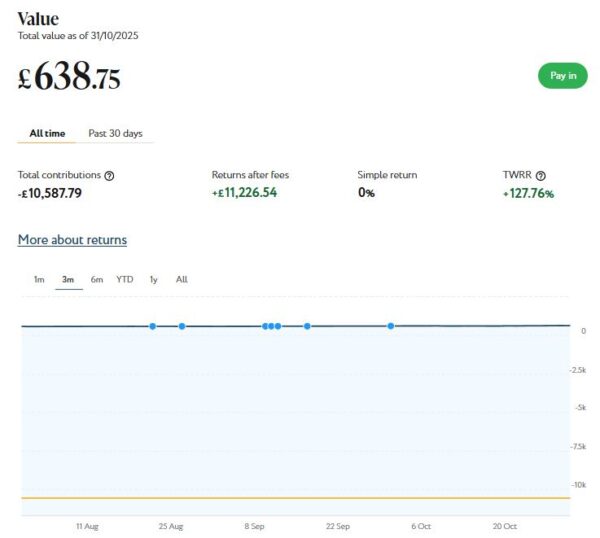The height and width of the screenshot is (538, 600).
Task: Select the 3m chart range
Action: (x=68, y=280)
